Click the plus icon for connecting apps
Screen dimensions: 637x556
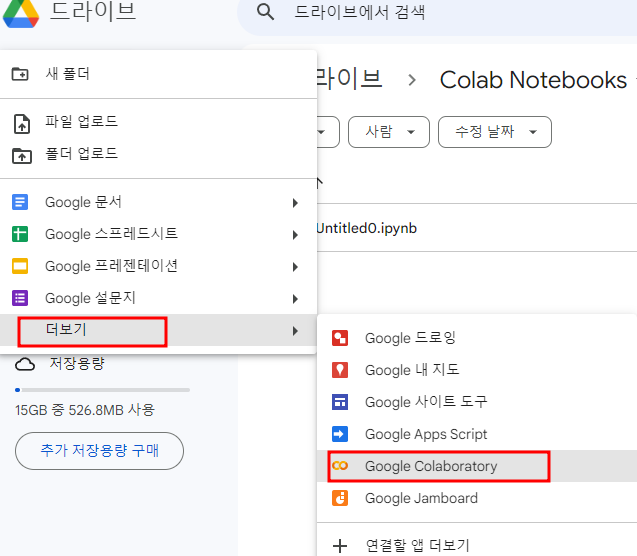click(x=340, y=546)
